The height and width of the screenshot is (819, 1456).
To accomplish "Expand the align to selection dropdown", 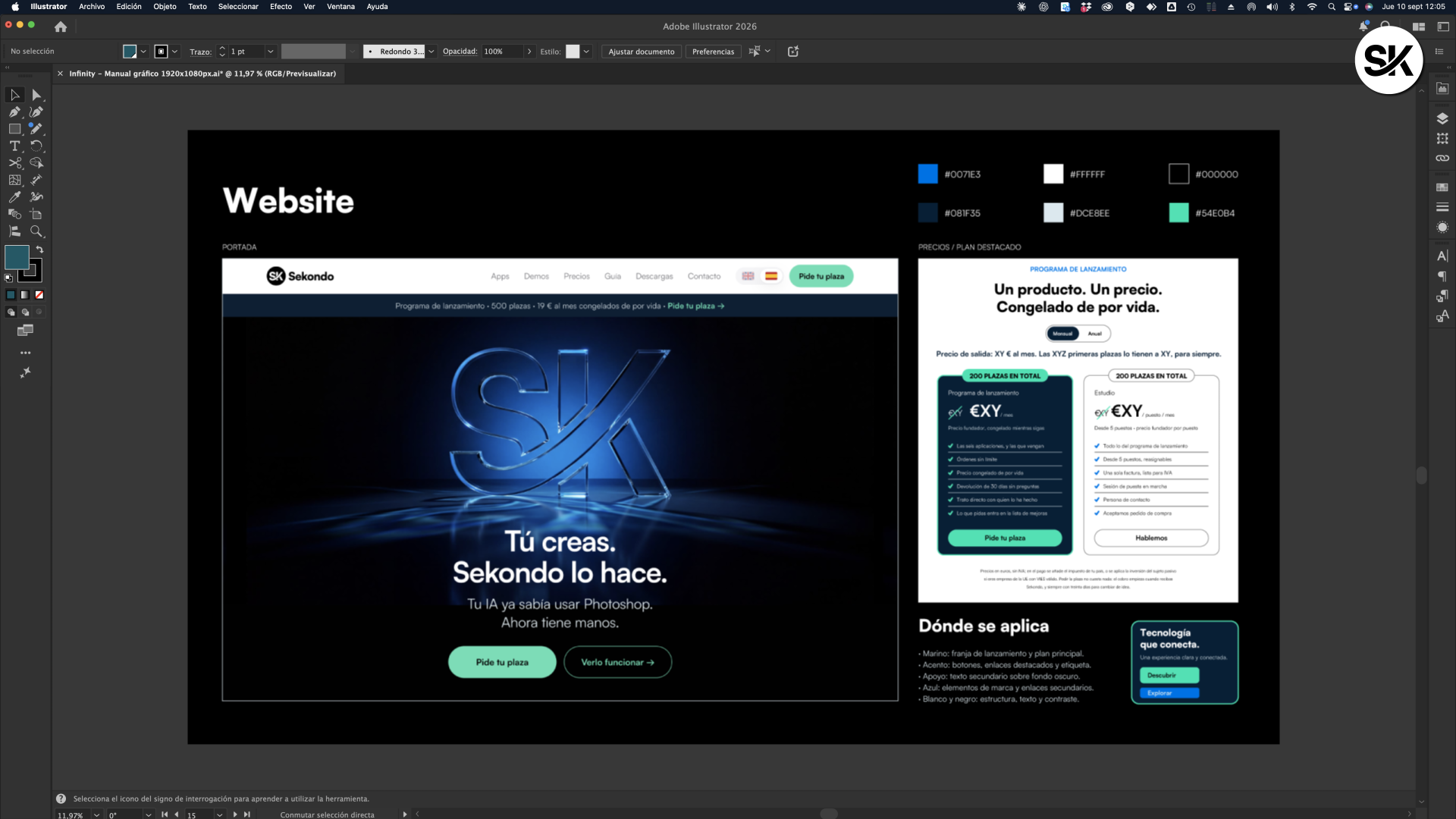I will [767, 52].
